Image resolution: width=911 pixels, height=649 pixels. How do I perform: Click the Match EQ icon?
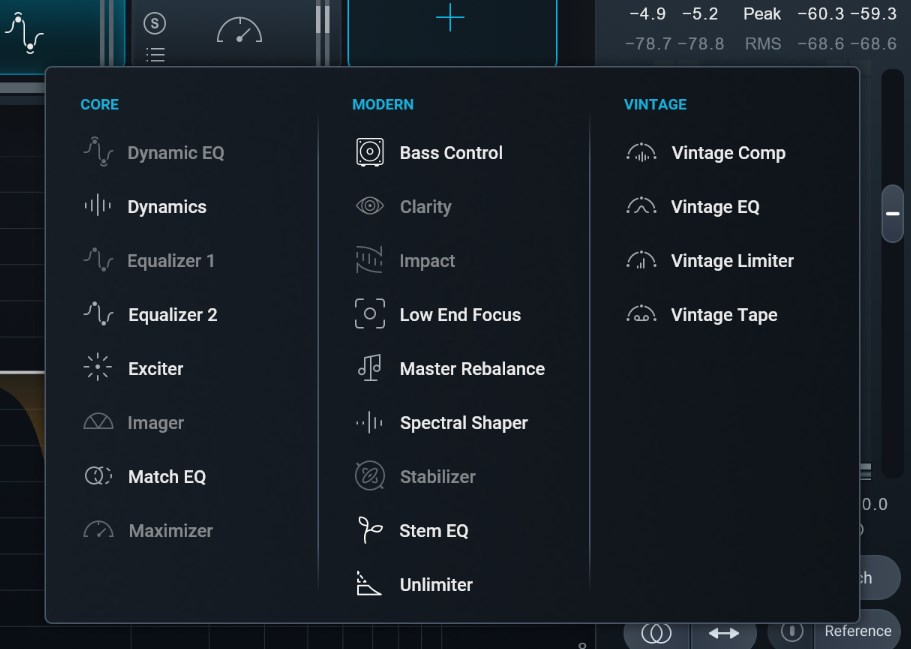97,477
